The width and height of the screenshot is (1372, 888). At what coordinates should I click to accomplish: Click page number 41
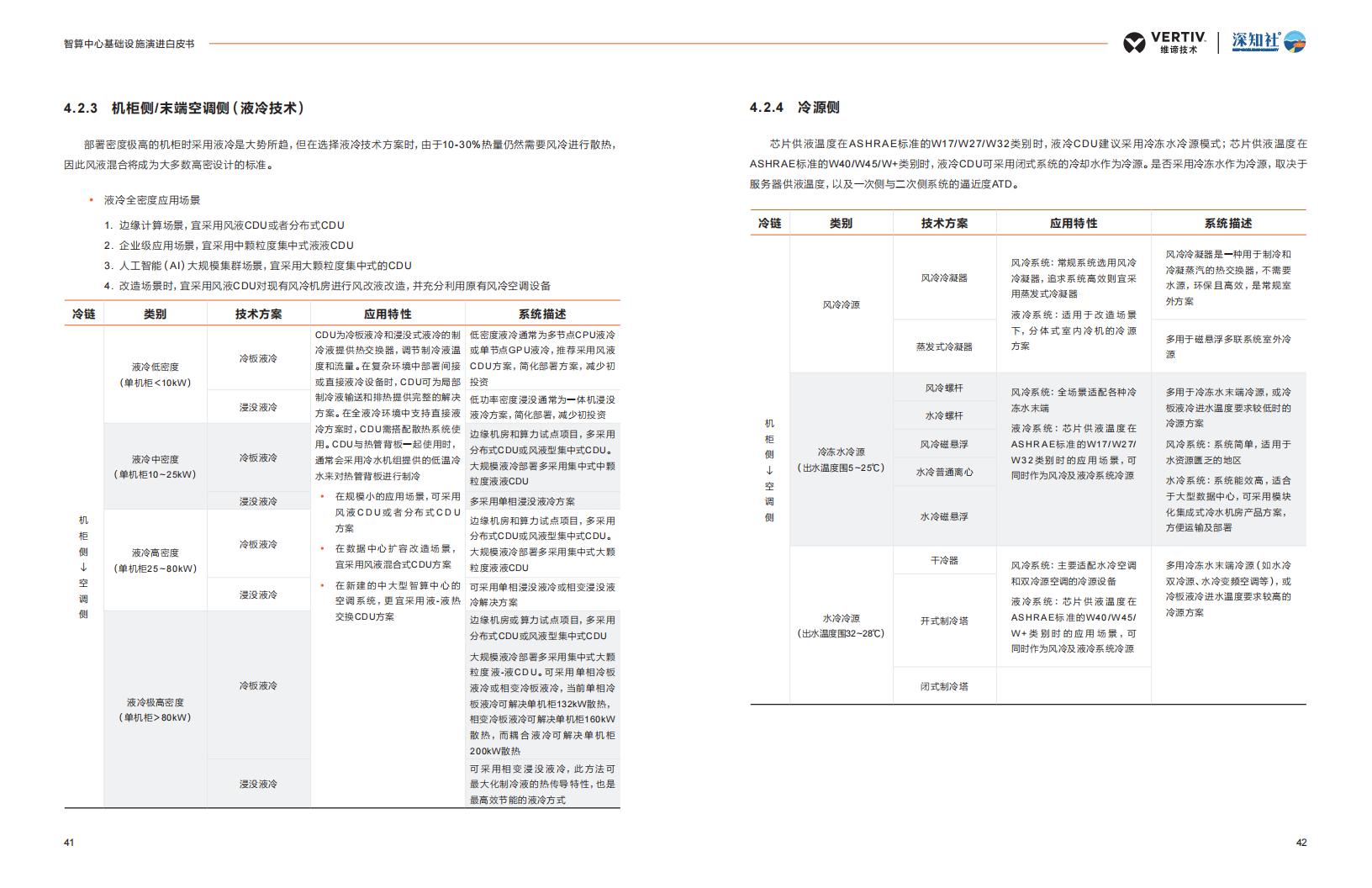(x=69, y=843)
